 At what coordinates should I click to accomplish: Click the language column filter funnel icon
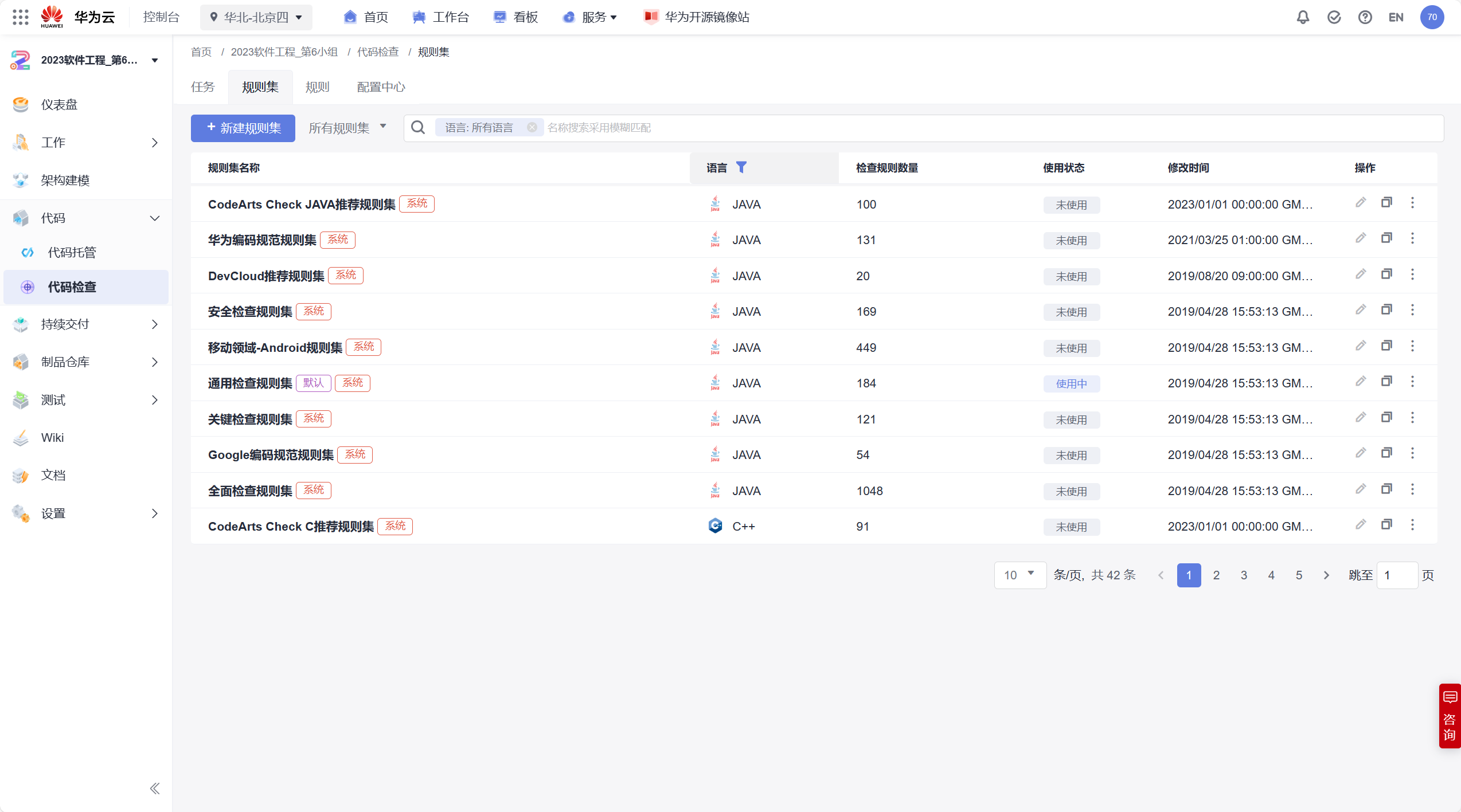(741, 167)
